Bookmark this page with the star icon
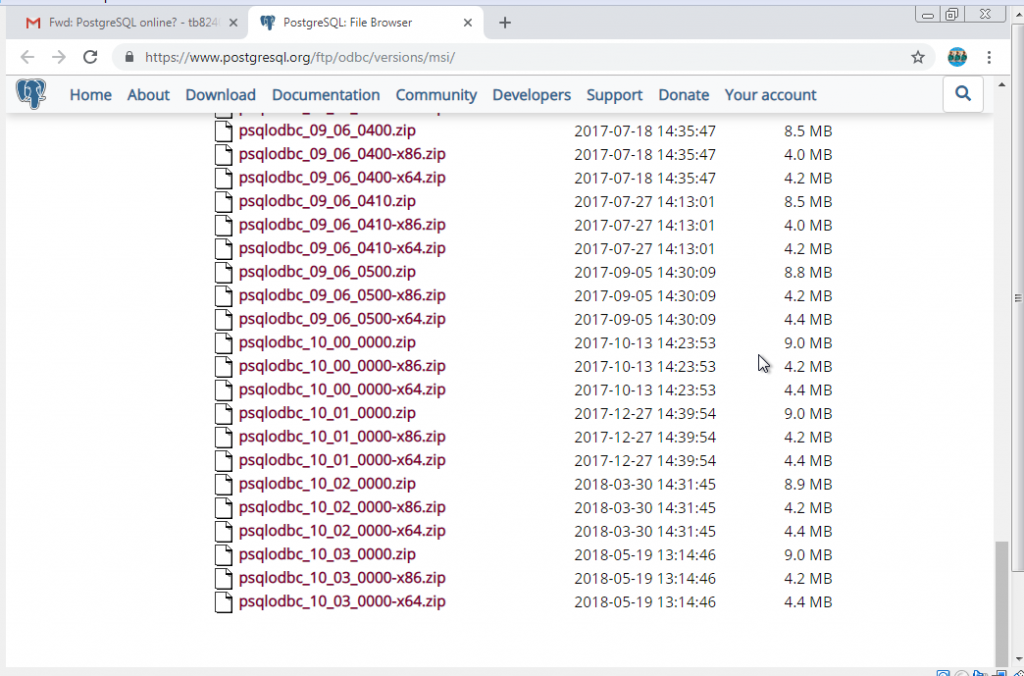 (918, 57)
